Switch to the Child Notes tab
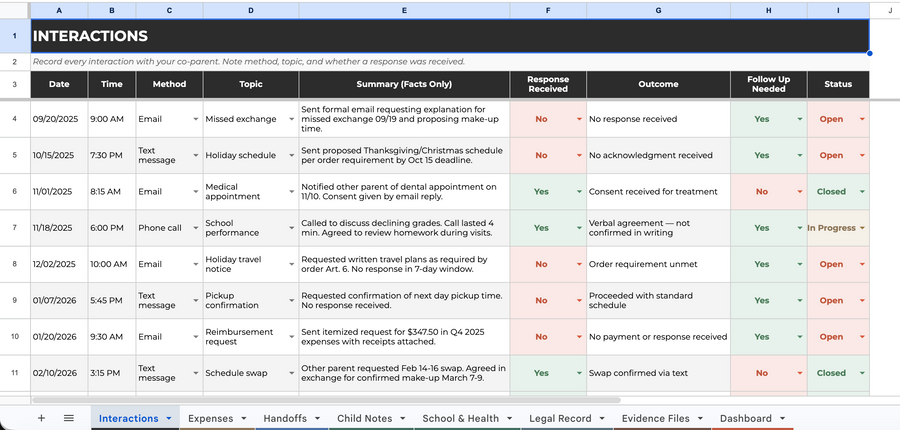 pos(364,419)
